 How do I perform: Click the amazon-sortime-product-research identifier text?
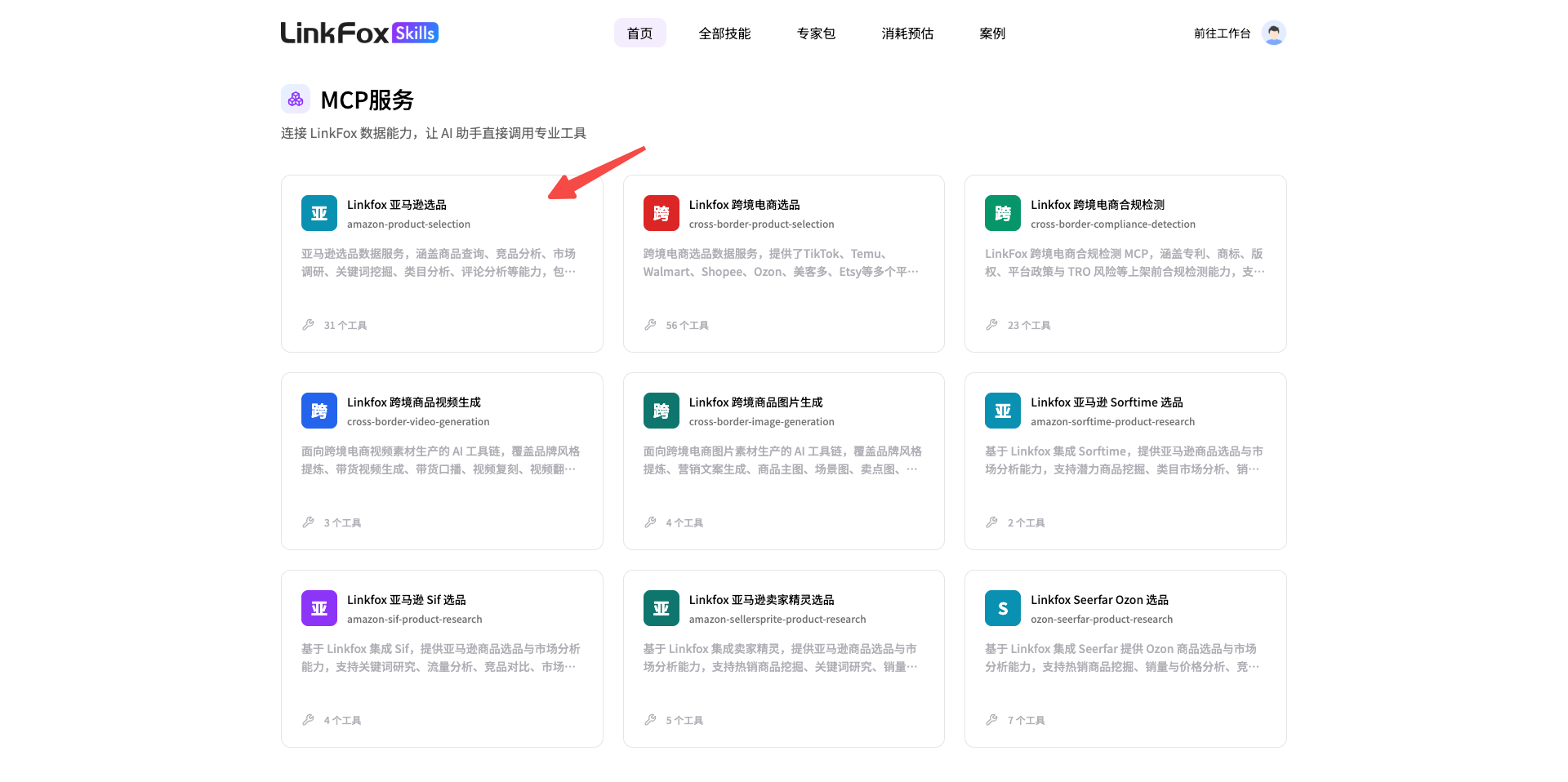(x=1113, y=422)
